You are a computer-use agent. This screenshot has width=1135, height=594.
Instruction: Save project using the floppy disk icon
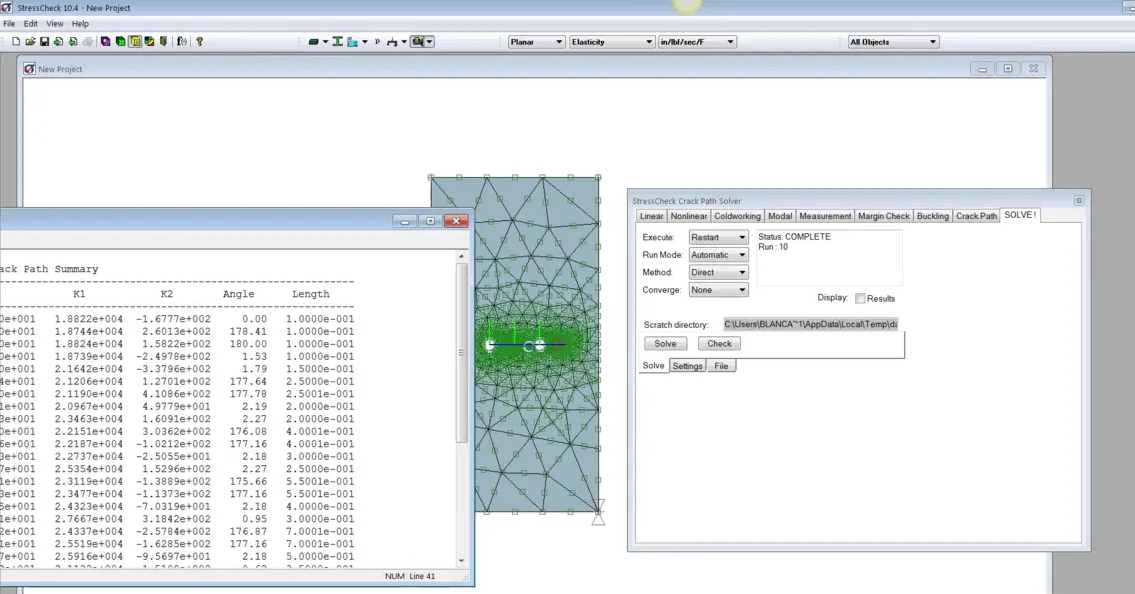(45, 42)
